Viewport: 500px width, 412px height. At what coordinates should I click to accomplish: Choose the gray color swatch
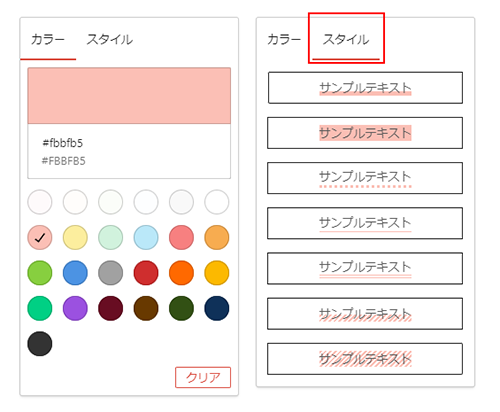110,273
